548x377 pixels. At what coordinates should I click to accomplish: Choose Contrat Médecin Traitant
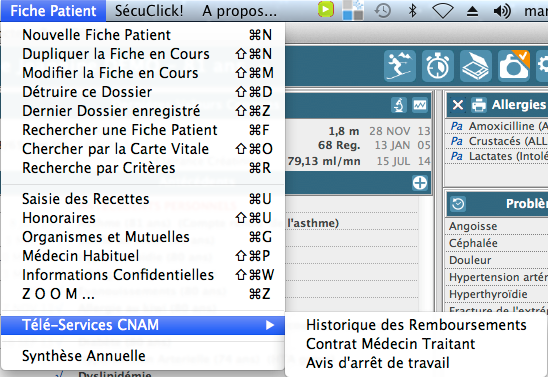(x=390, y=344)
